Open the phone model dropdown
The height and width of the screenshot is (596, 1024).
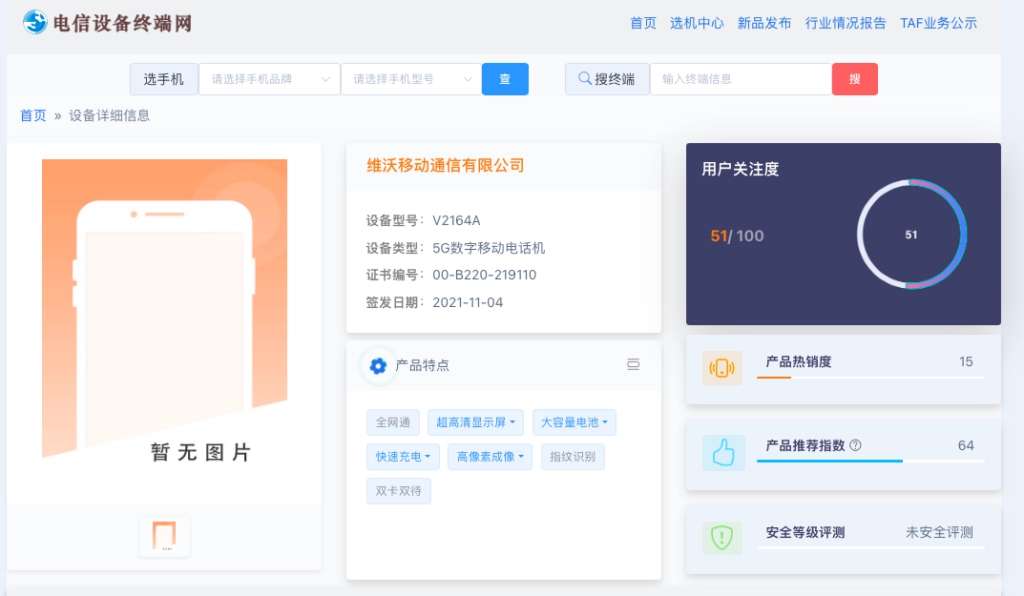coord(411,79)
